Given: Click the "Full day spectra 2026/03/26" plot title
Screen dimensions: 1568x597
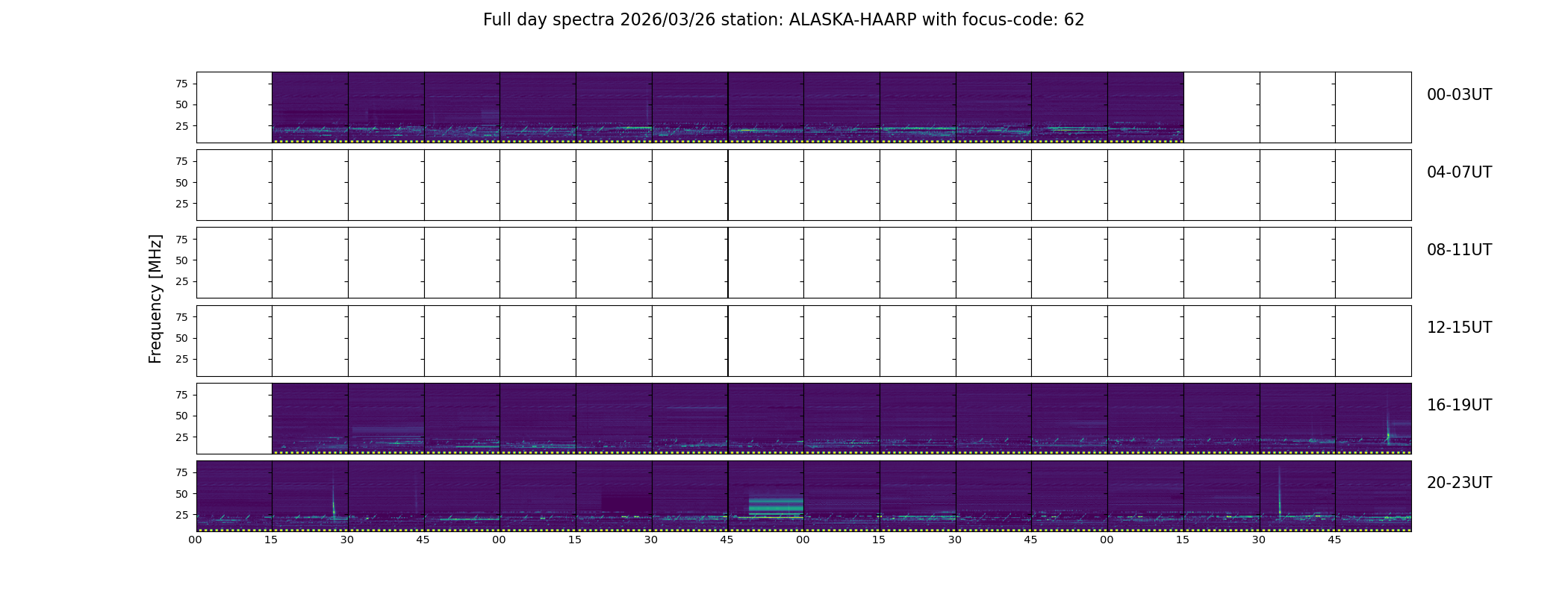Looking at the screenshot, I should point(783,20).
